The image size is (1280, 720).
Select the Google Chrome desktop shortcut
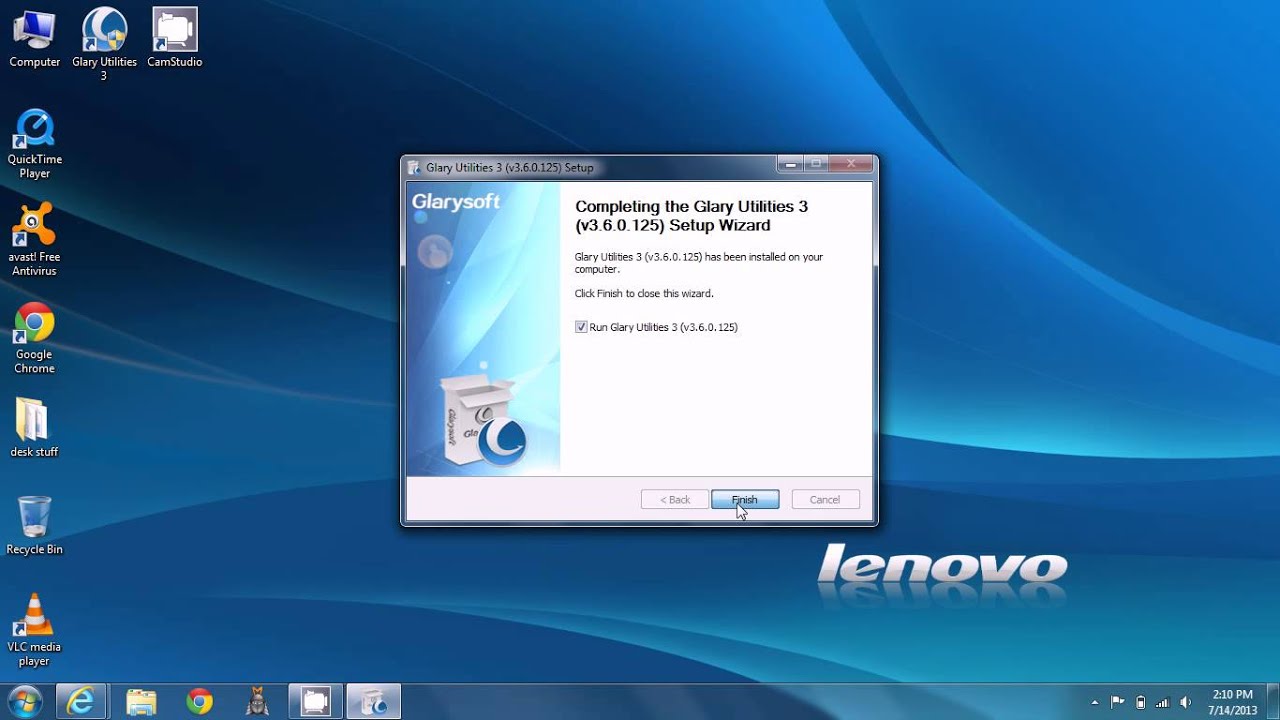click(34, 338)
